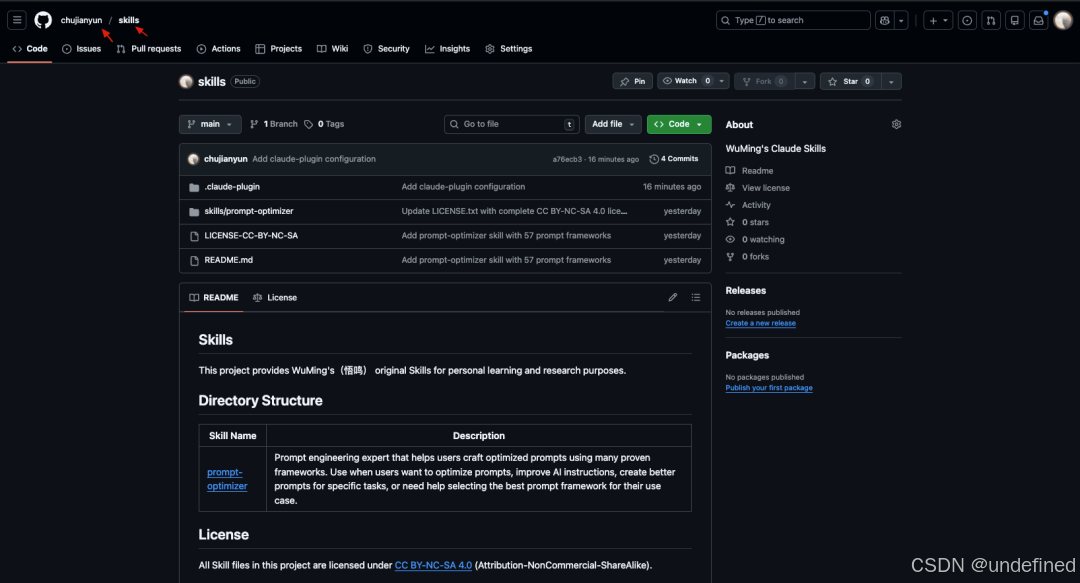This screenshot has width=1080, height=583.
Task: Open the main branch selector dropdown
Action: tap(210, 124)
